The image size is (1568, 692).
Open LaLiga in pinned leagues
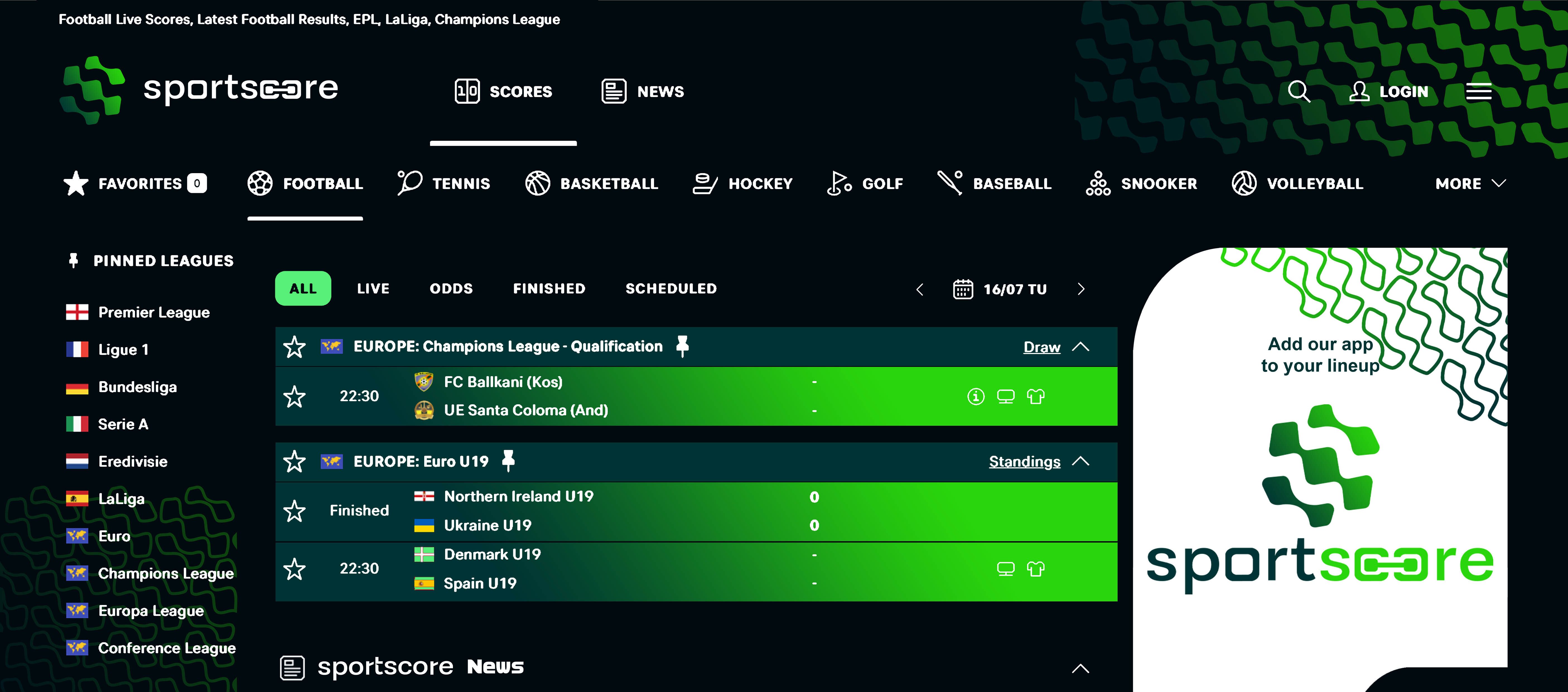(105, 499)
